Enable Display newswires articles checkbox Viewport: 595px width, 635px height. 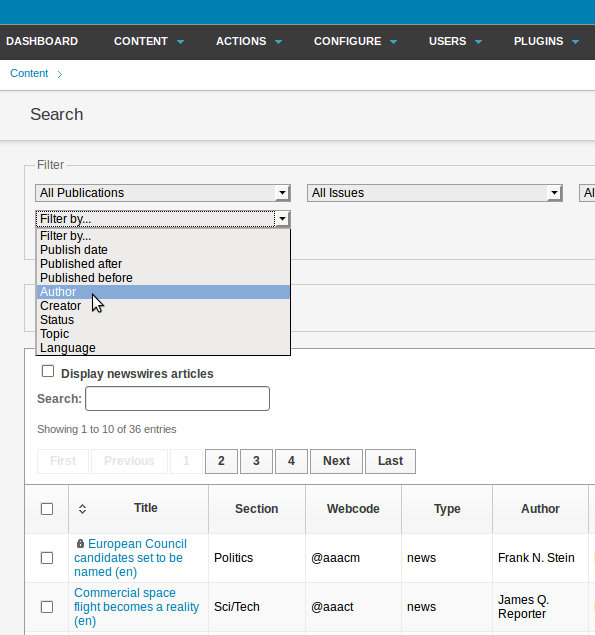click(x=48, y=371)
